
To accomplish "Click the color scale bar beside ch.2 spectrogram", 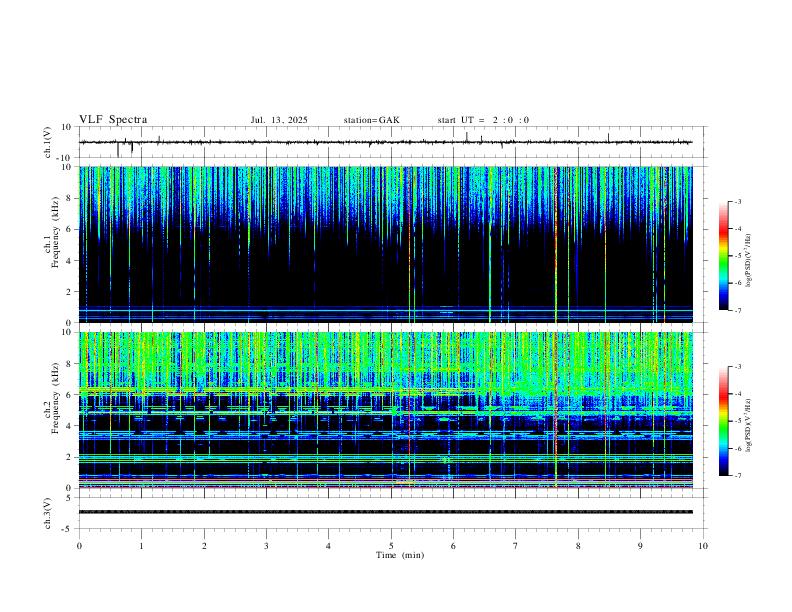I will point(724,421).
